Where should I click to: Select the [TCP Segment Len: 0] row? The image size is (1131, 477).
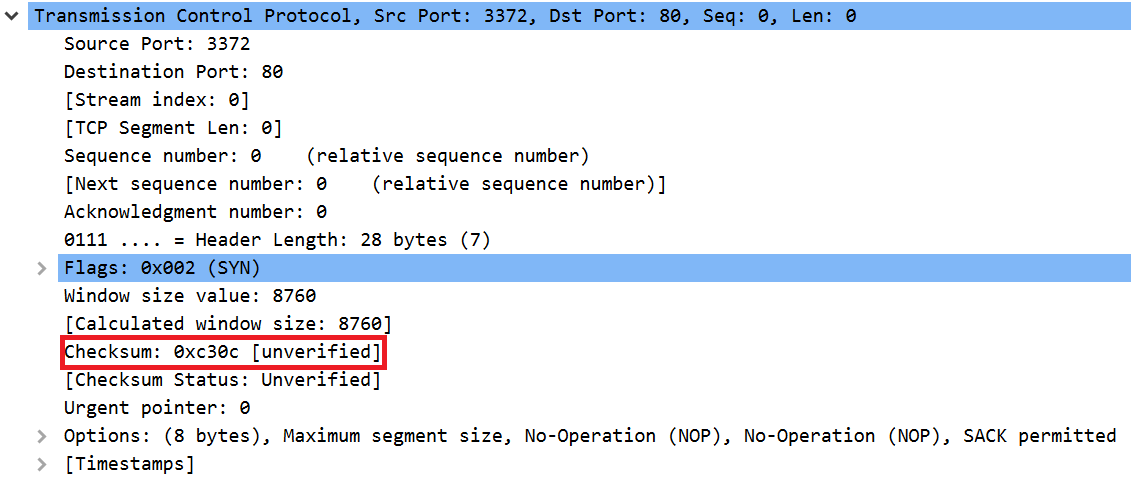click(173, 128)
